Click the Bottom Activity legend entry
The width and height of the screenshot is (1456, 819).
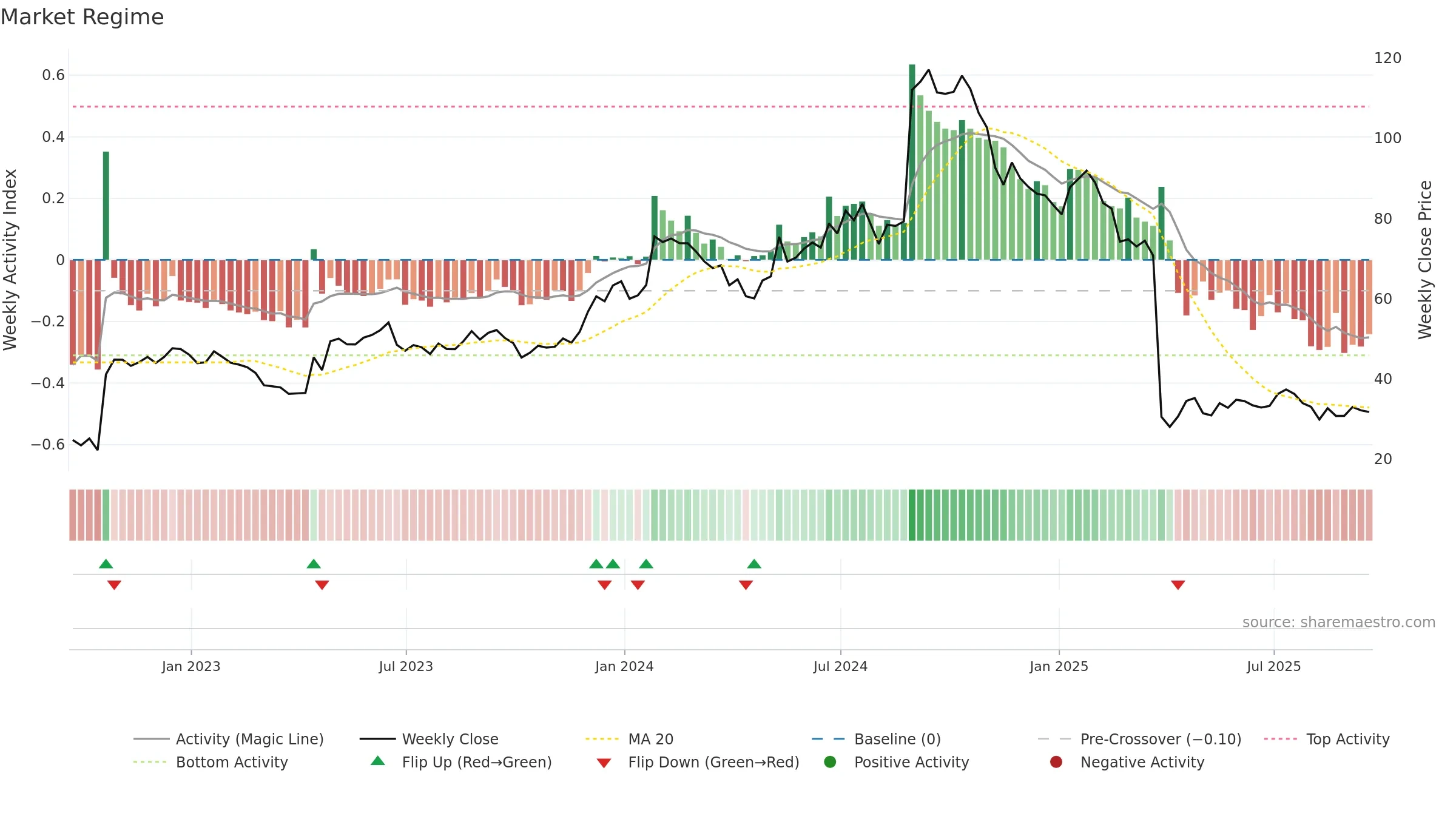click(x=211, y=762)
